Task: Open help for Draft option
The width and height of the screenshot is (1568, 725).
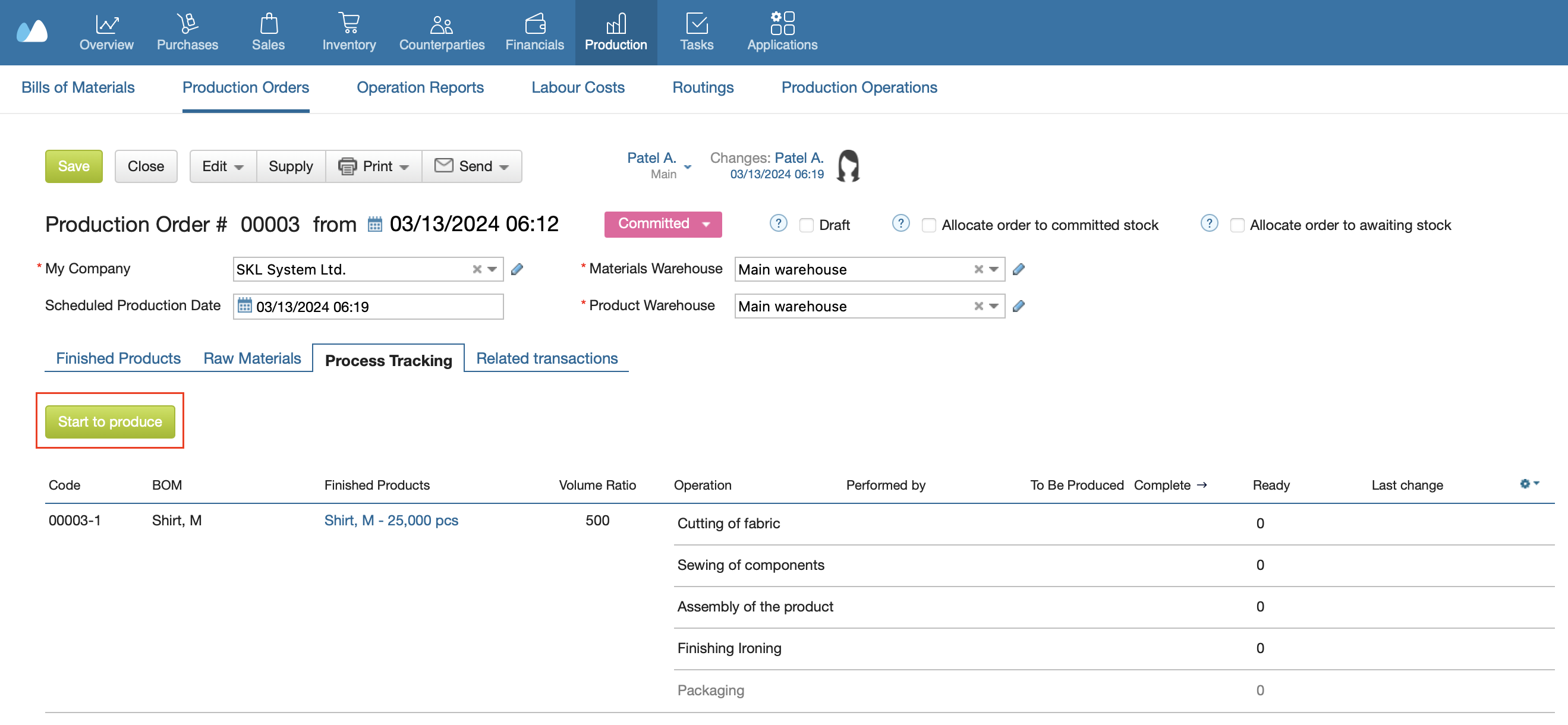Action: (778, 223)
